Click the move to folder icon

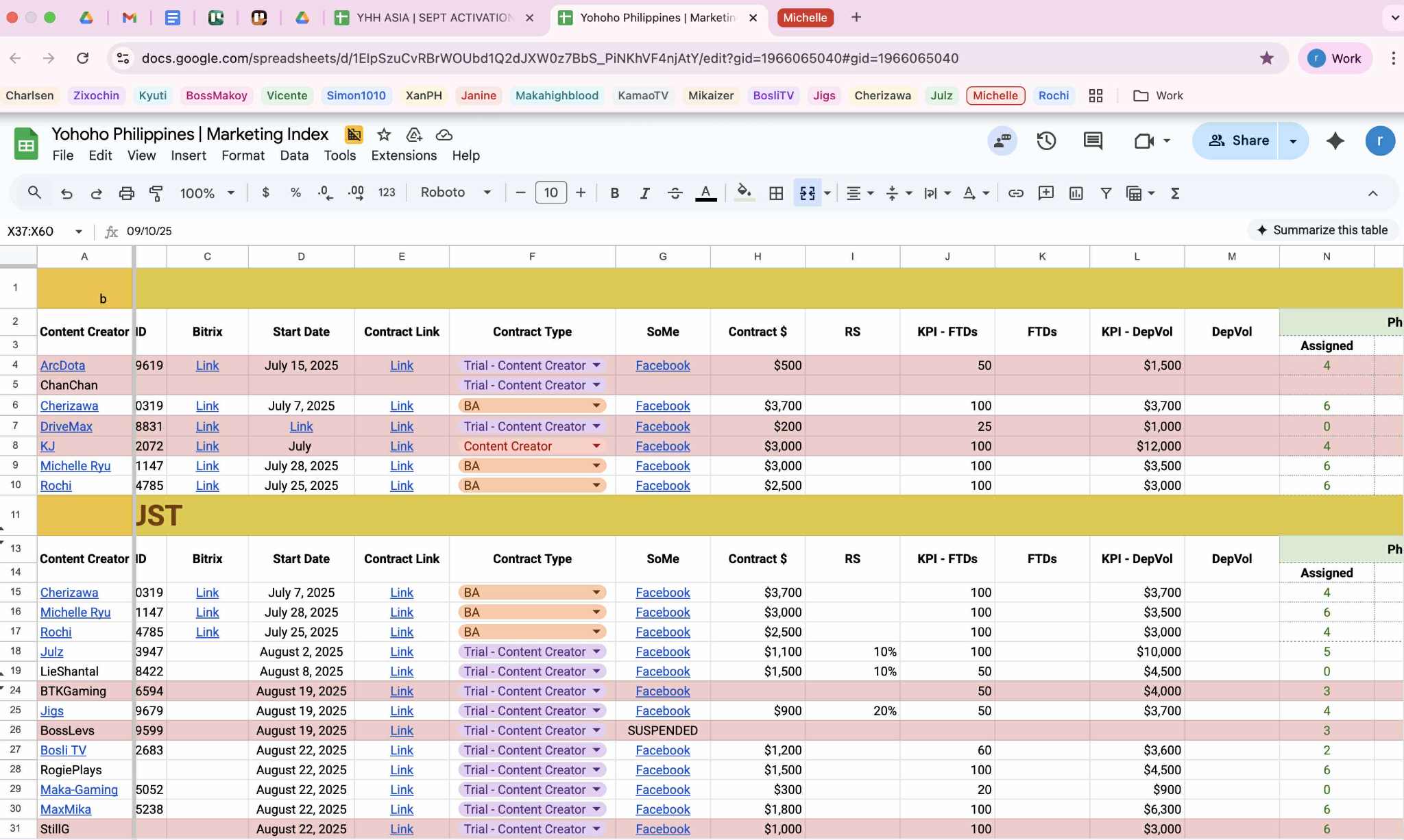point(413,134)
